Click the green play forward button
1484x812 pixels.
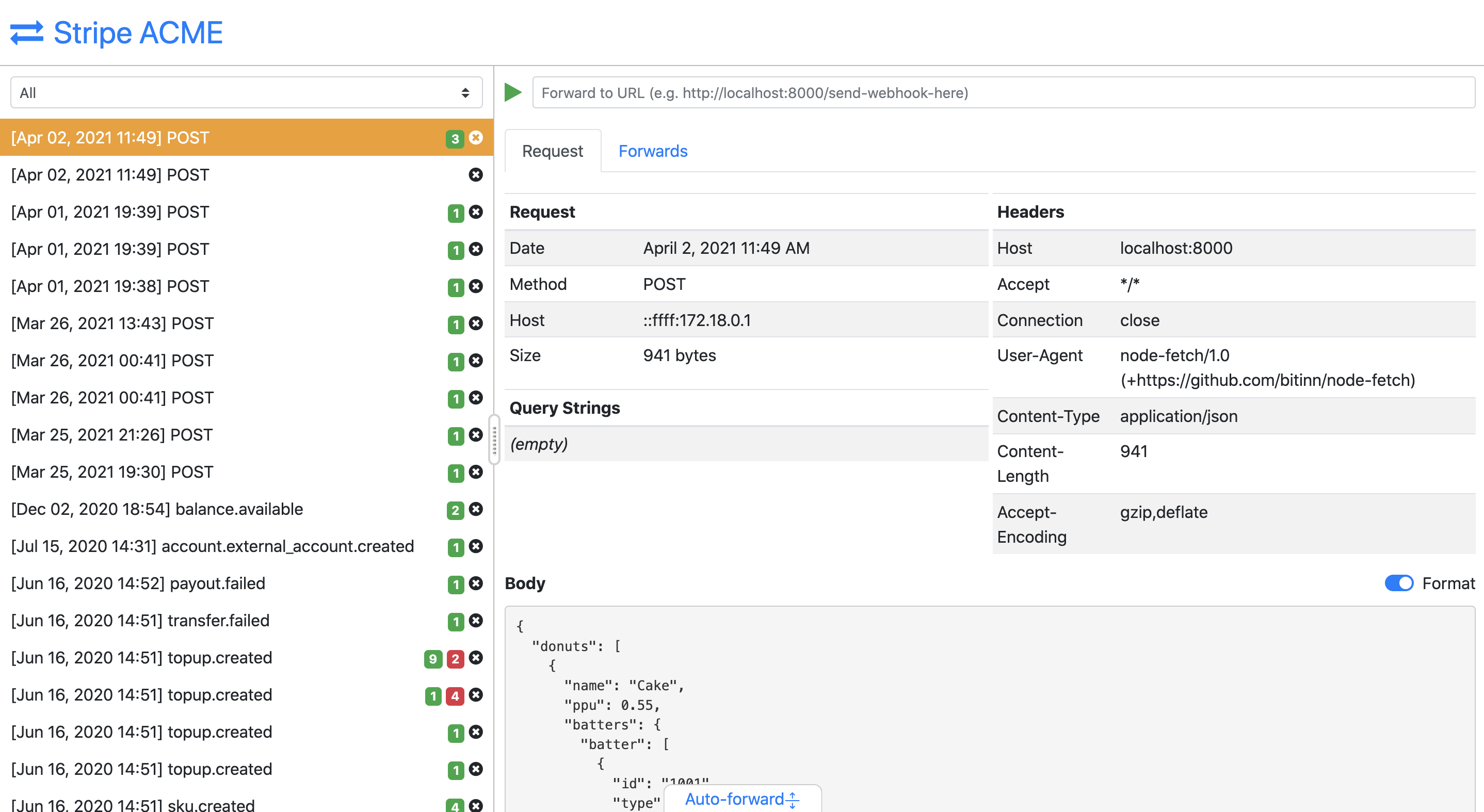coord(513,92)
